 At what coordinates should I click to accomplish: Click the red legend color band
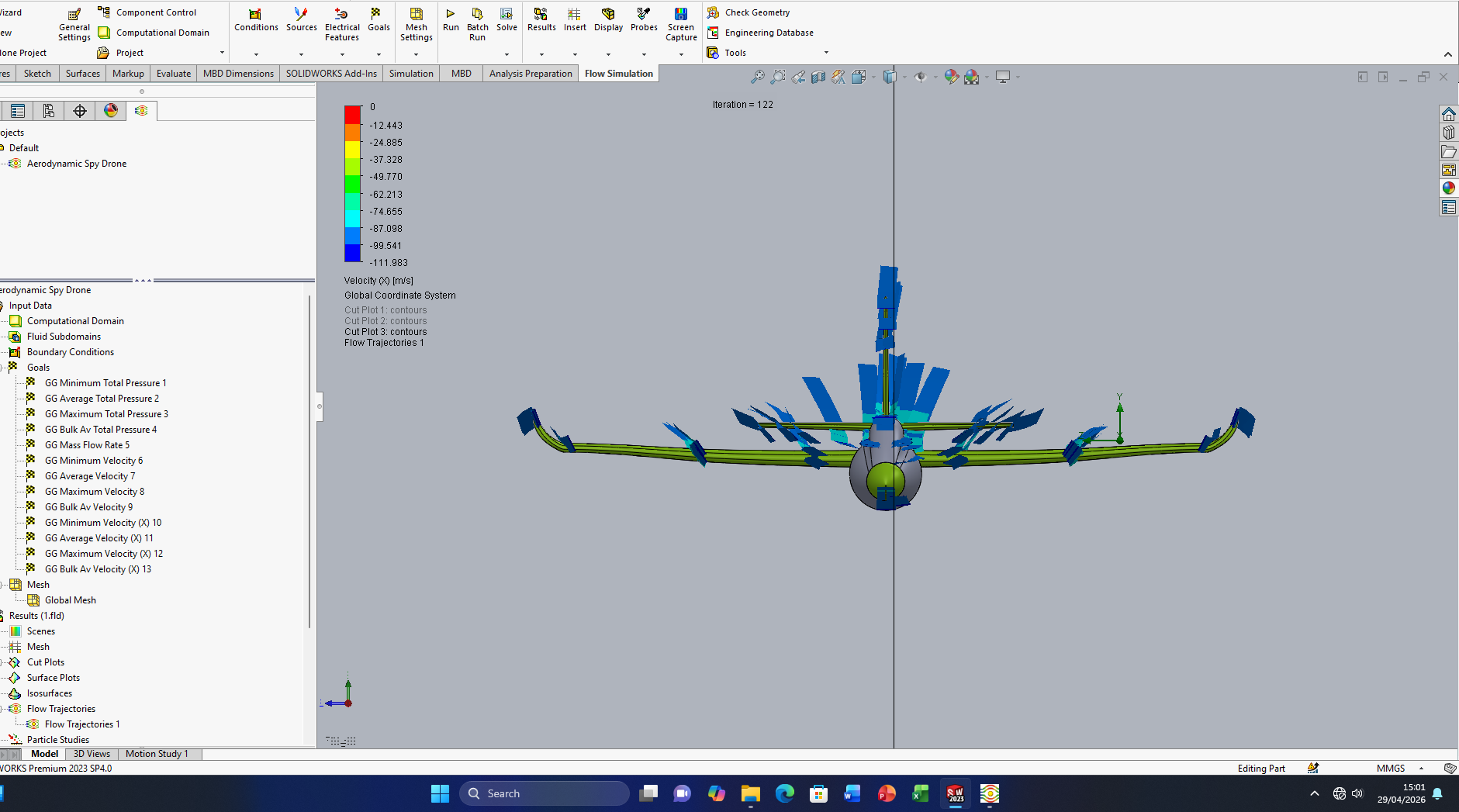352,114
